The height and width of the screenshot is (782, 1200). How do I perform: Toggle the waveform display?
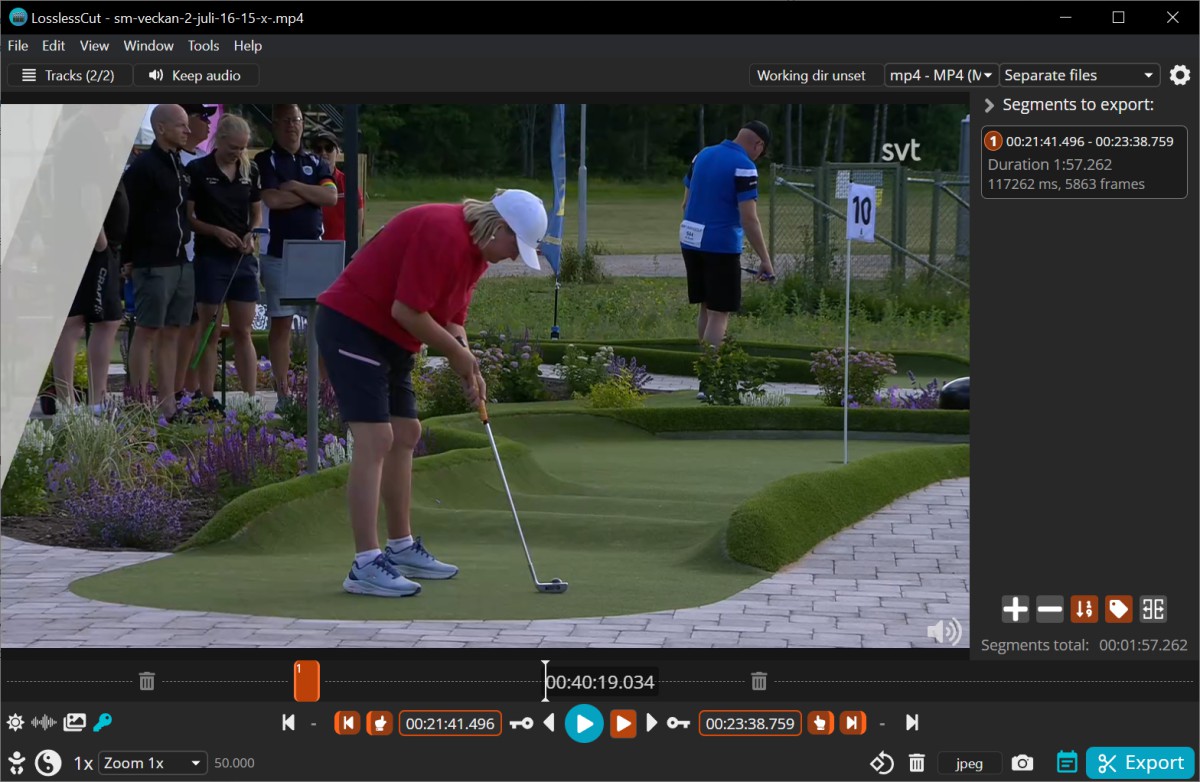44,723
